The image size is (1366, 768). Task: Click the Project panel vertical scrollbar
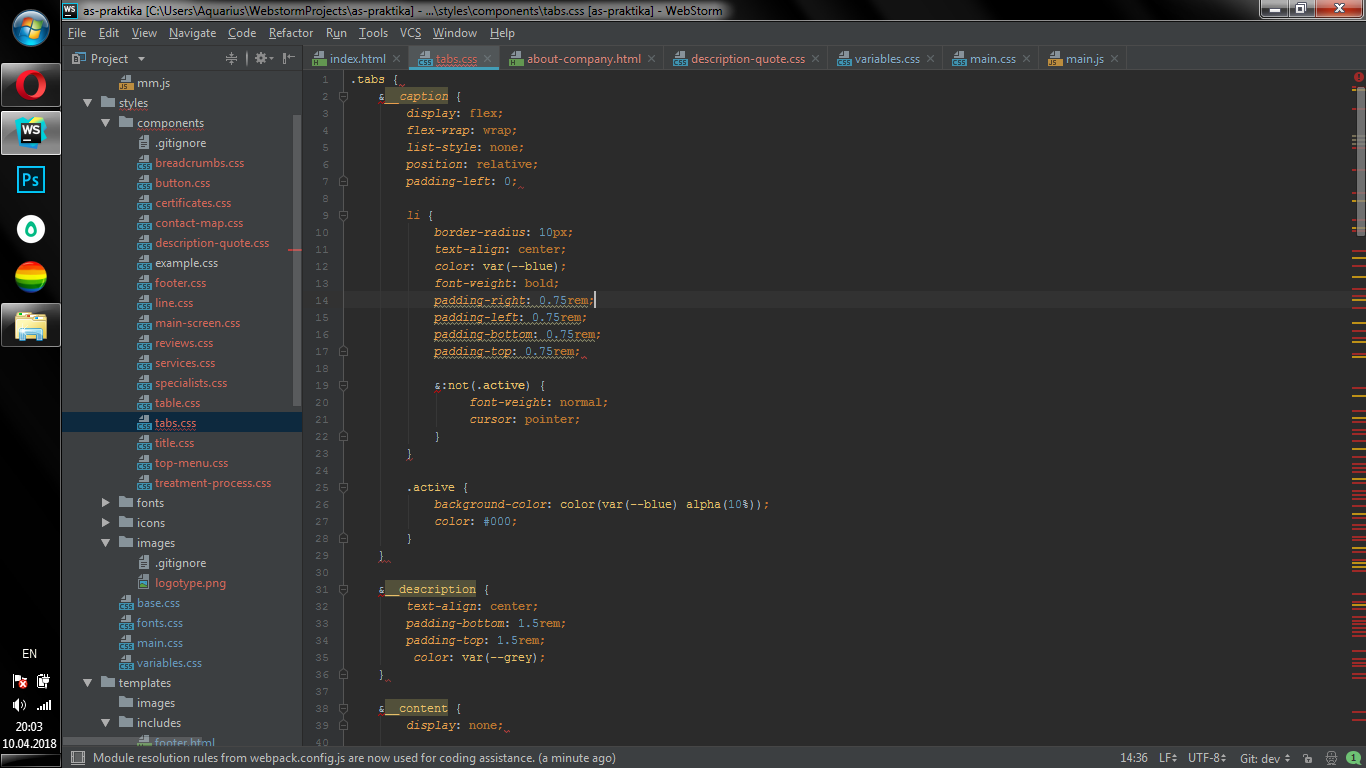point(296,260)
